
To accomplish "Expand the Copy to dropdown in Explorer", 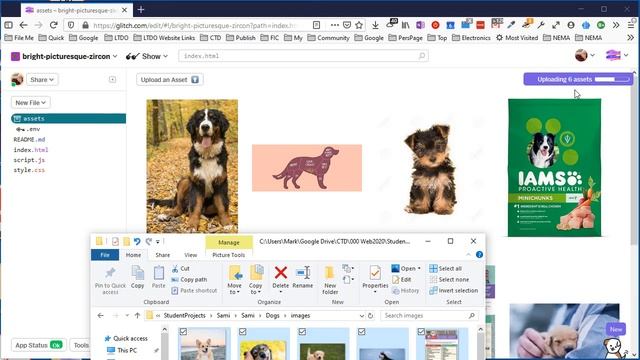I will point(256,289).
